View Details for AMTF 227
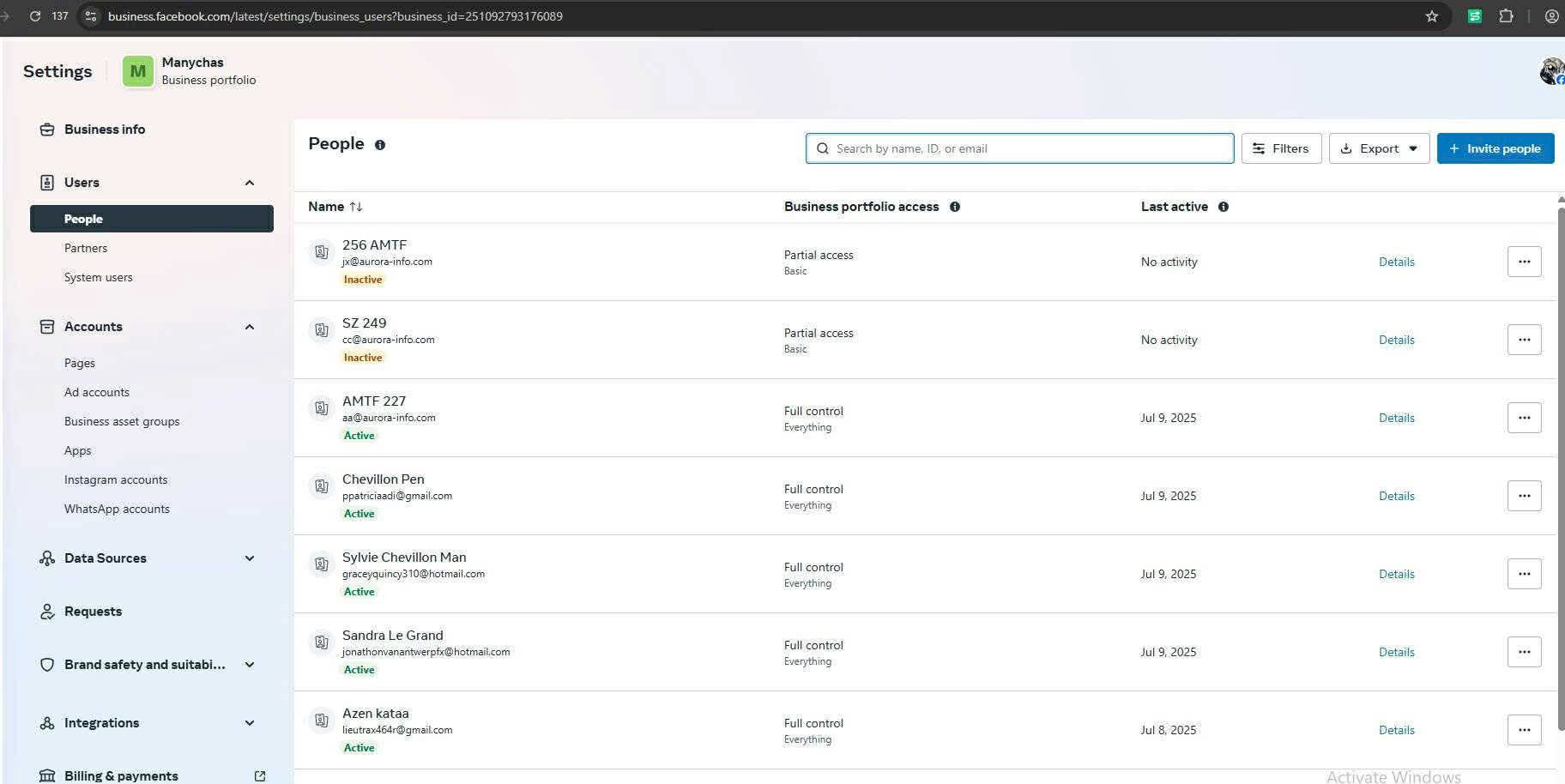Image resolution: width=1565 pixels, height=784 pixels. click(1397, 418)
